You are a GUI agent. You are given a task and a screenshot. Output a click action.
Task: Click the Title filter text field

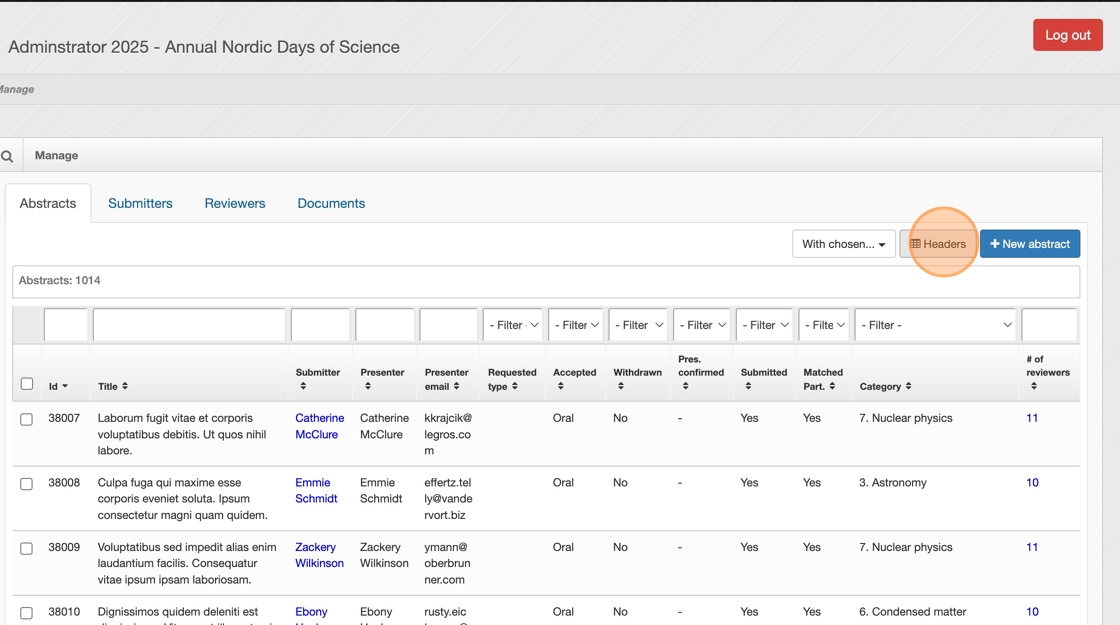pyautogui.click(x=189, y=325)
